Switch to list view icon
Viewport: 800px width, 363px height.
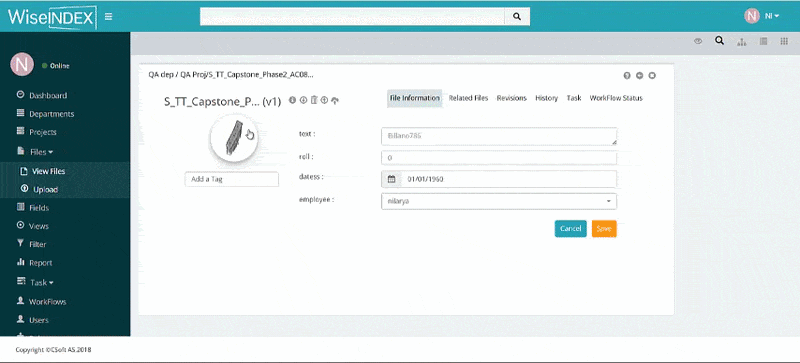coord(763,41)
